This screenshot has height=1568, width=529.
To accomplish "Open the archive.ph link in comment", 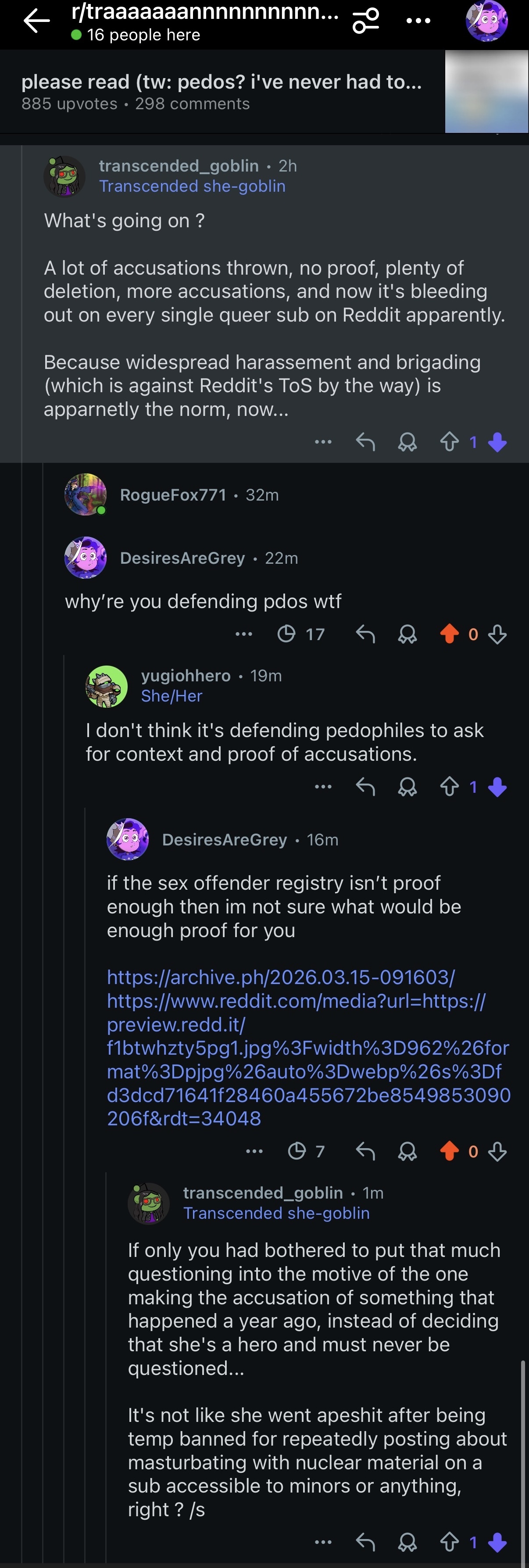I will click(281, 977).
